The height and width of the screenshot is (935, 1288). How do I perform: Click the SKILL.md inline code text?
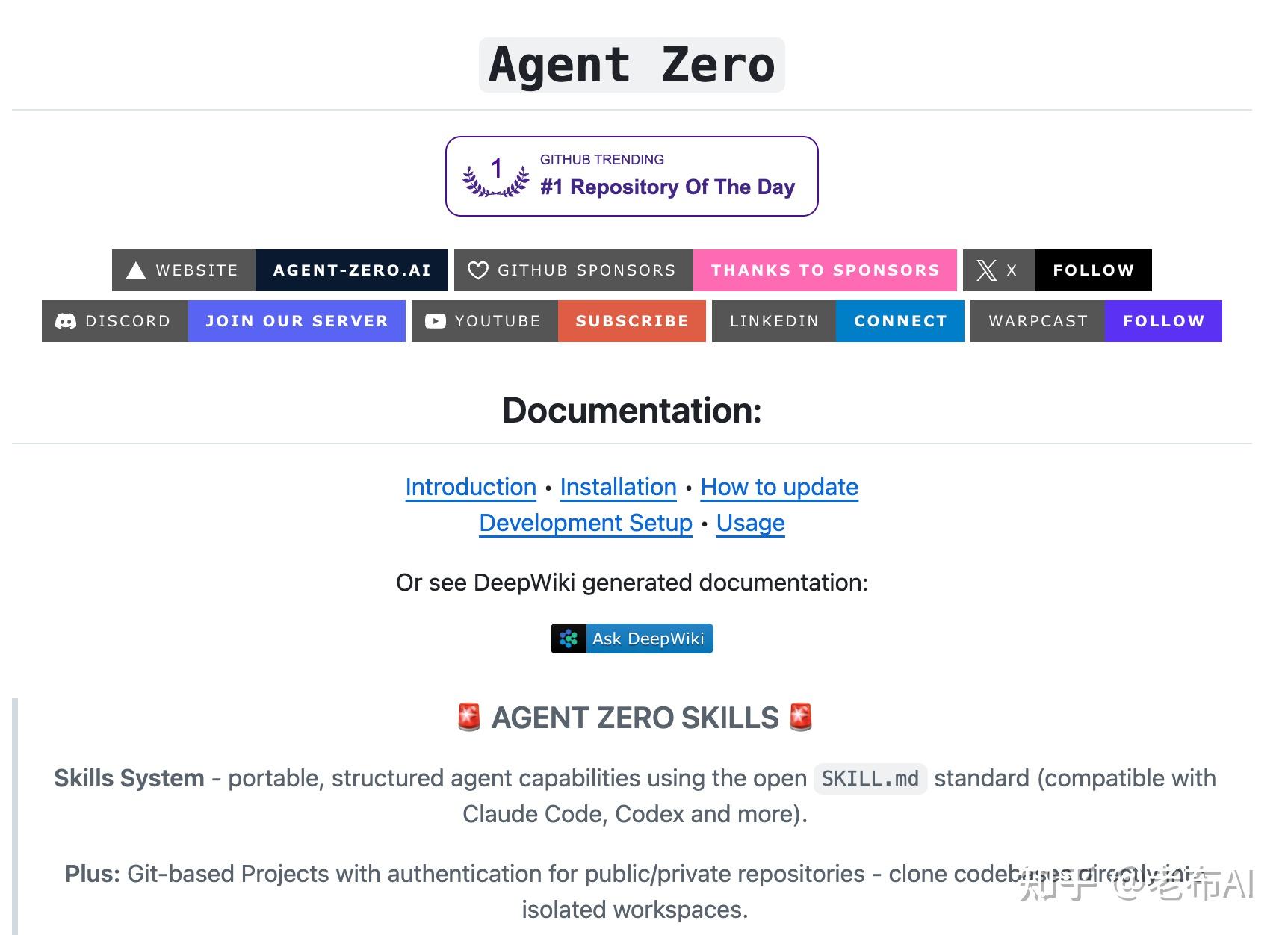[870, 779]
